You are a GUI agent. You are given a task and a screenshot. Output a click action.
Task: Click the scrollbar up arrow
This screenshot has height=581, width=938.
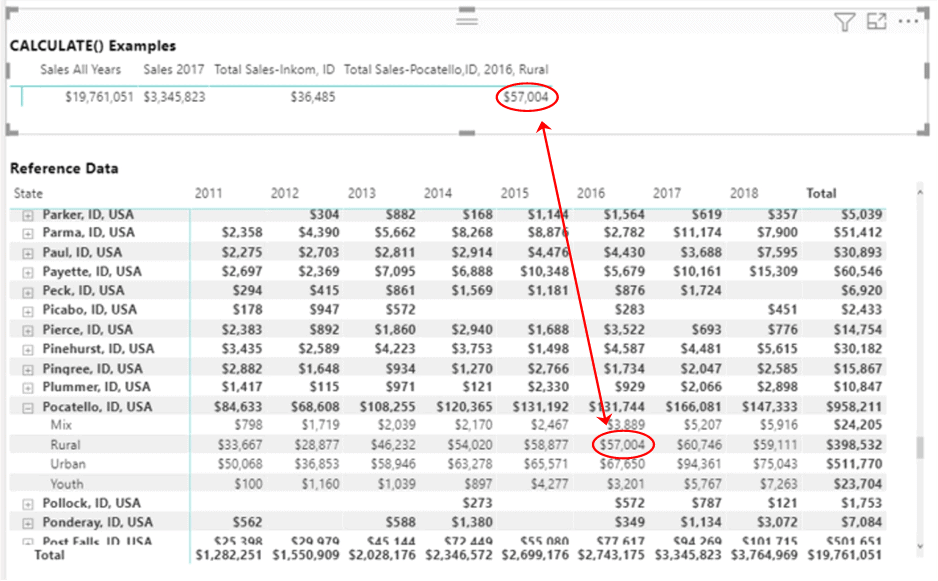coord(920,192)
